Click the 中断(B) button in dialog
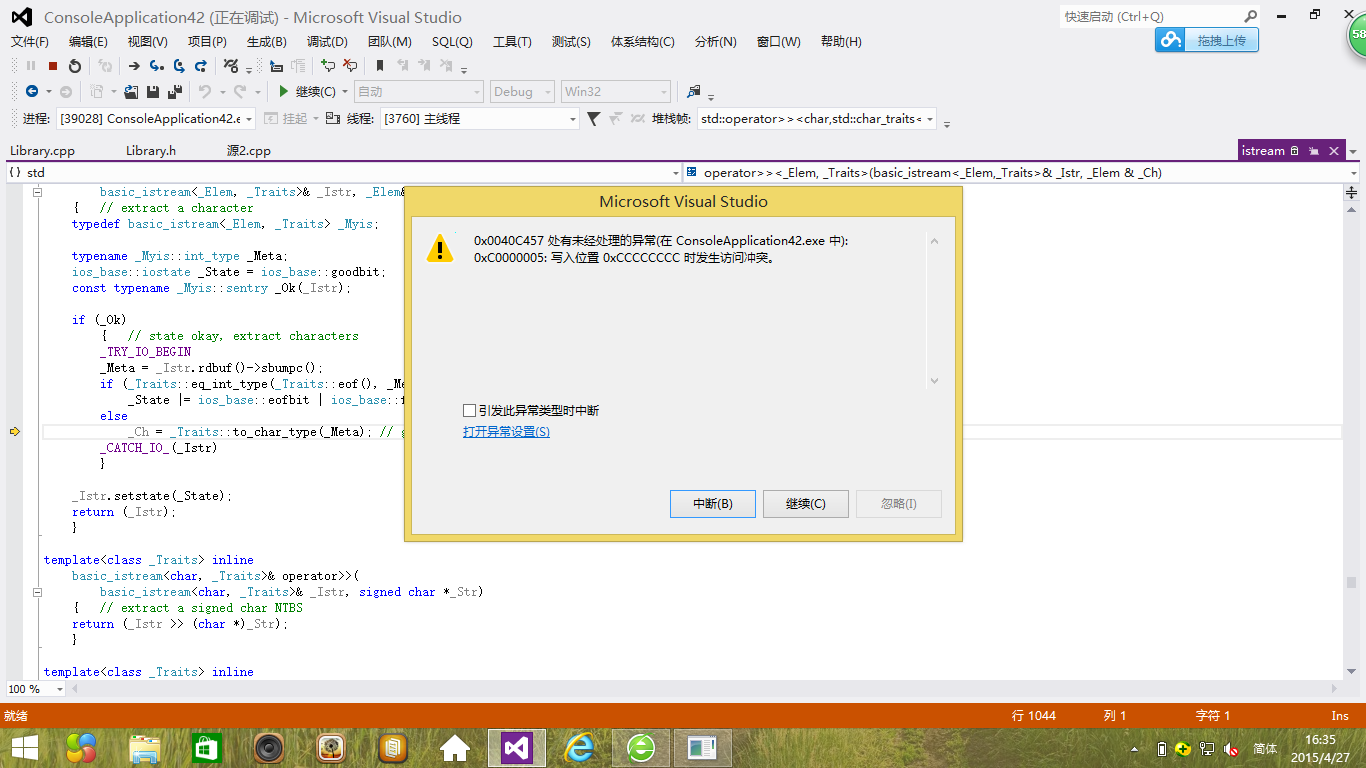Screen dimensions: 1366x768 point(713,504)
